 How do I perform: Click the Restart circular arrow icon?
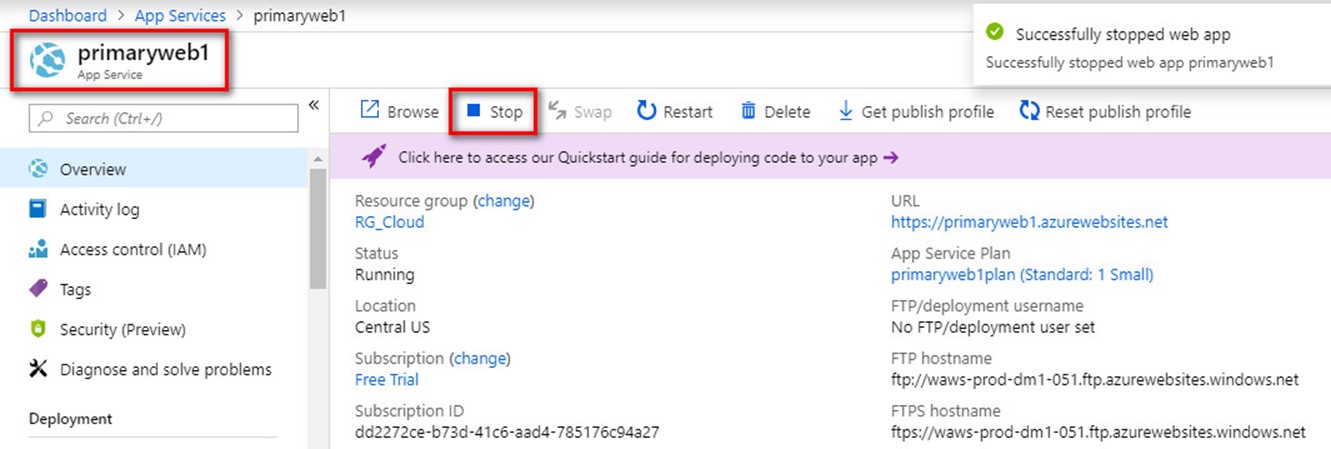pyautogui.click(x=647, y=111)
